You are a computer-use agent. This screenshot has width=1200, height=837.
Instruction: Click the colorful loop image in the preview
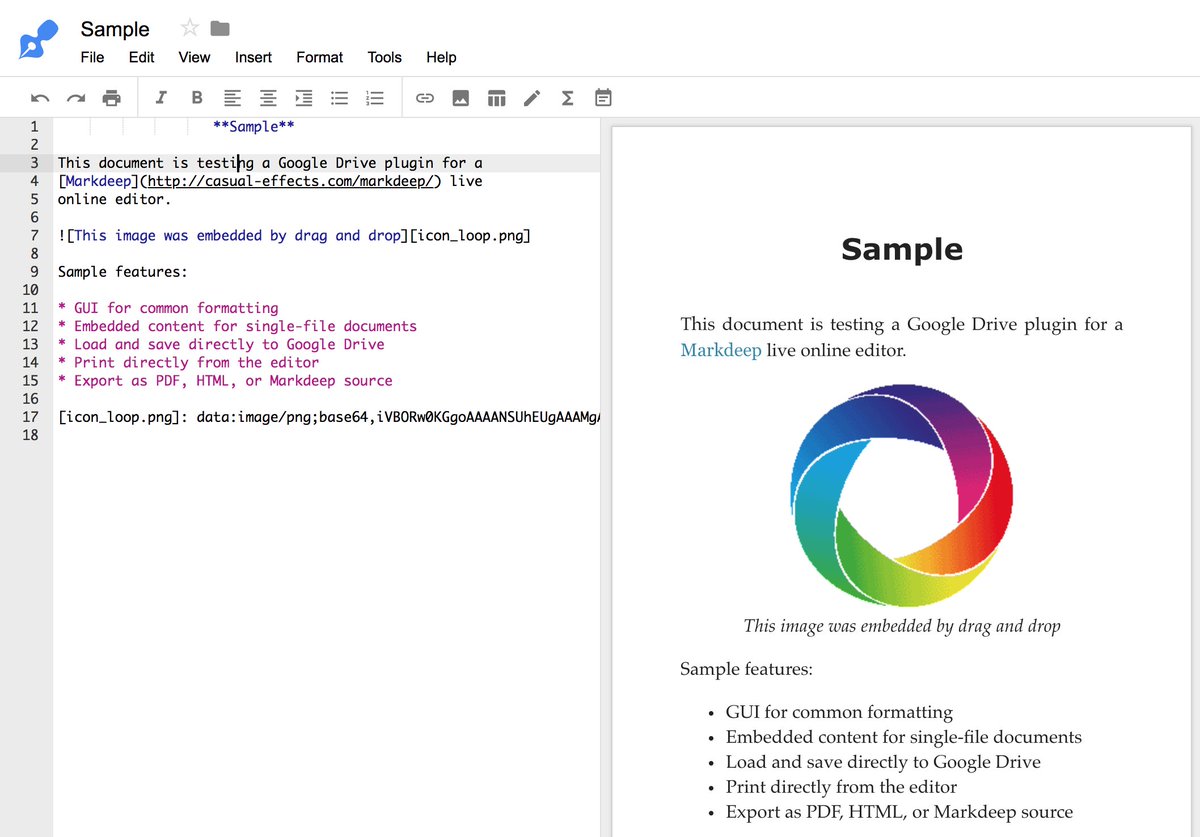[x=901, y=495]
